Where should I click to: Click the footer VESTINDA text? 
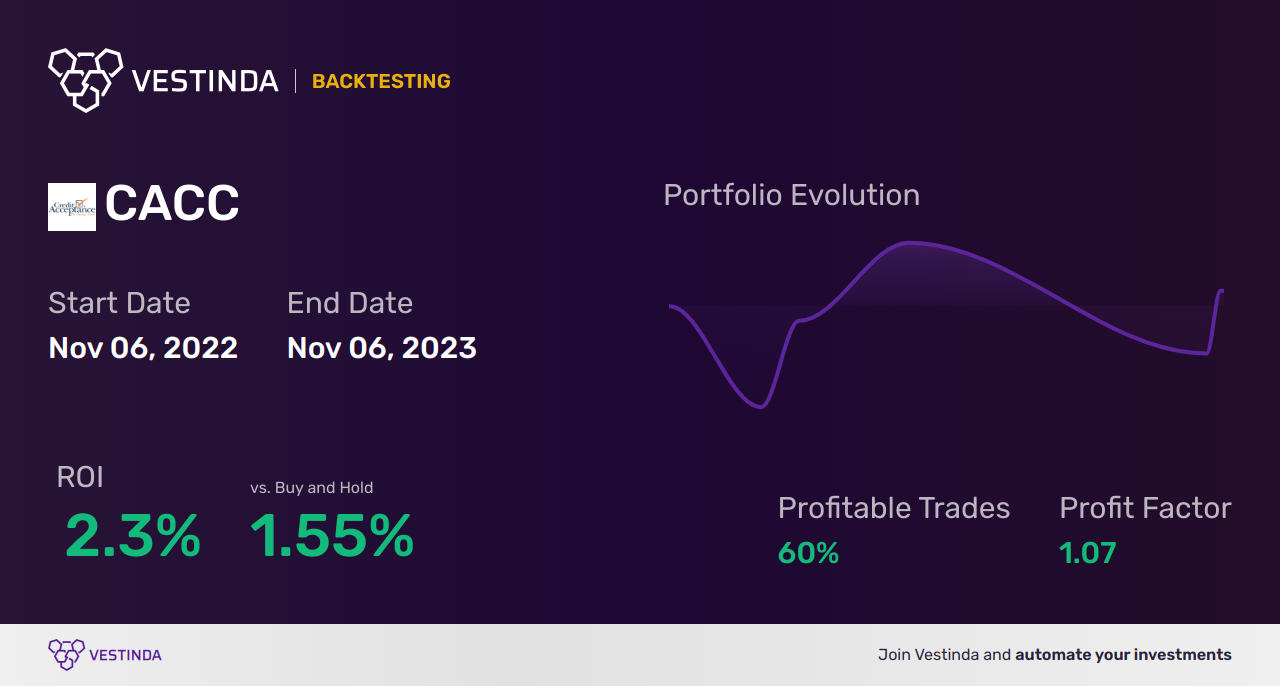coord(125,655)
